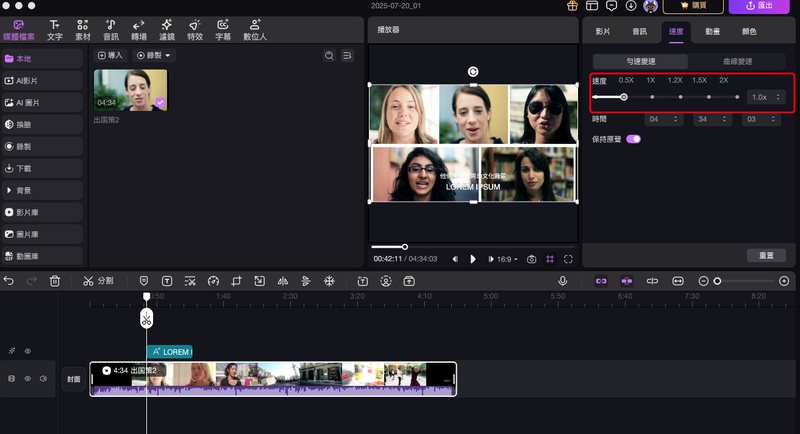This screenshot has width=800, height=434.
Task: Open the speed gauge tool in the timeline toolbar
Action: pos(213,281)
